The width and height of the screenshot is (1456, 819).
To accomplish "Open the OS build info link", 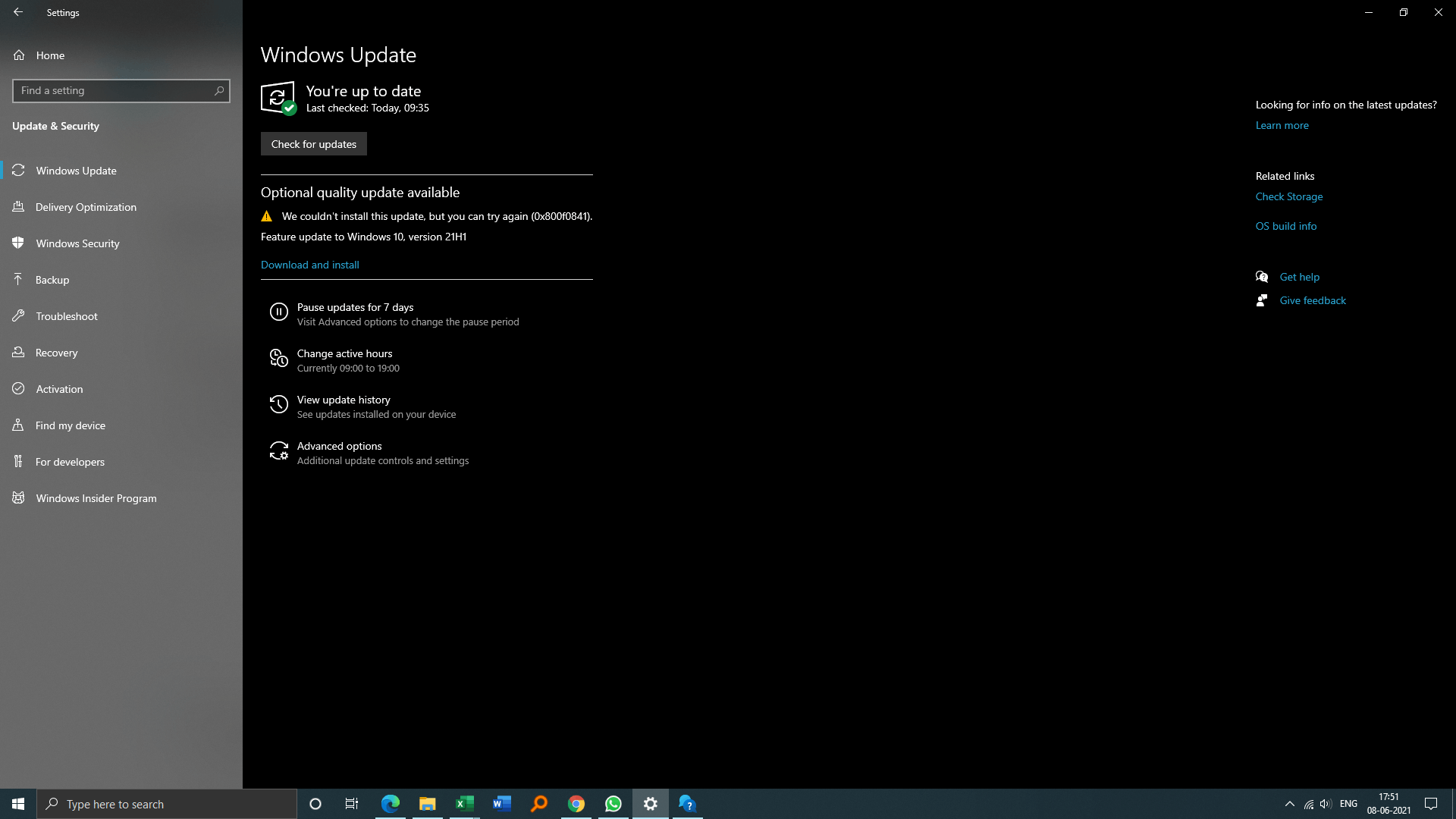I will tap(1286, 226).
